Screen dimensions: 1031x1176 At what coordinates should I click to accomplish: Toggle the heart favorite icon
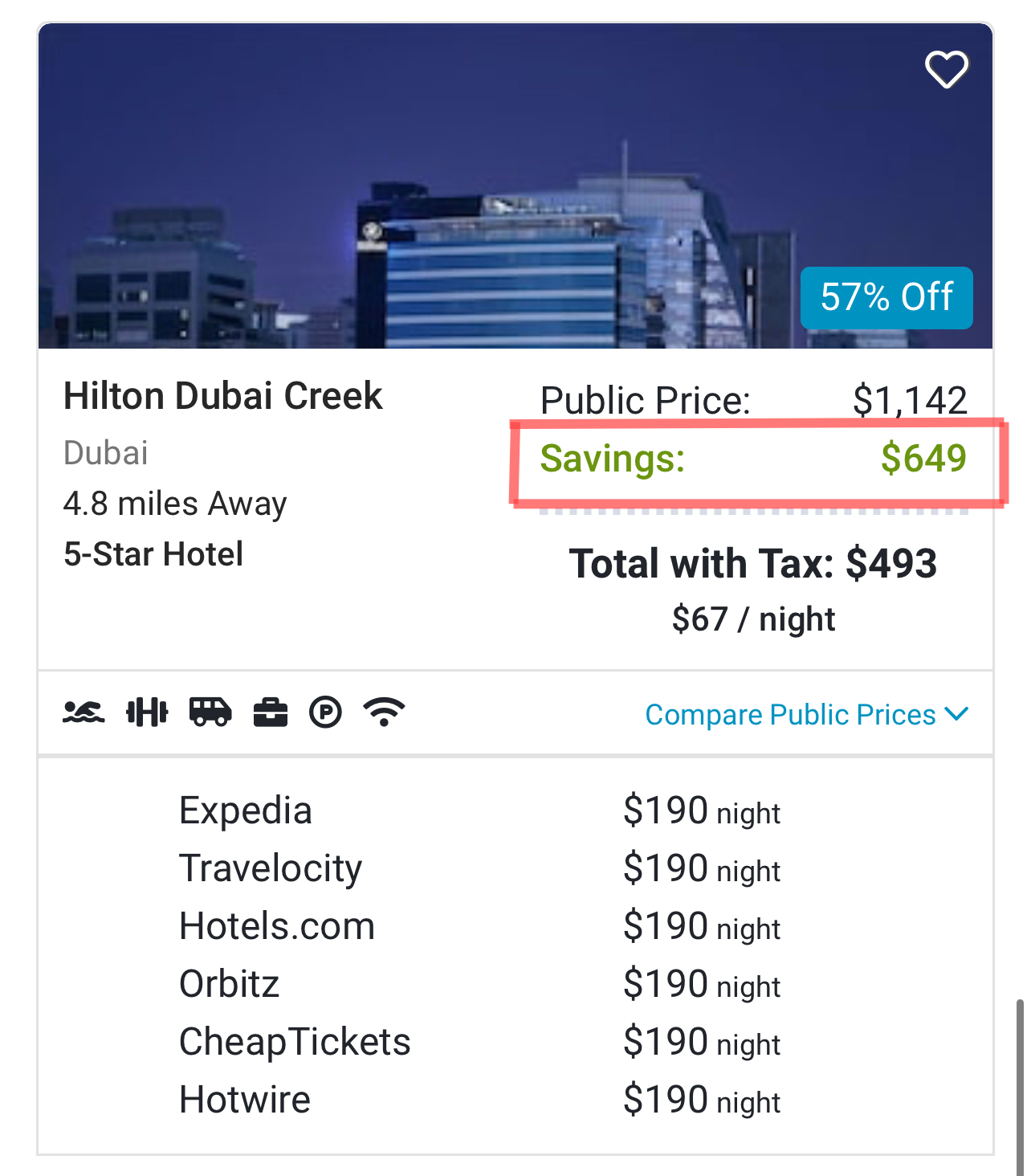pyautogui.click(x=947, y=69)
